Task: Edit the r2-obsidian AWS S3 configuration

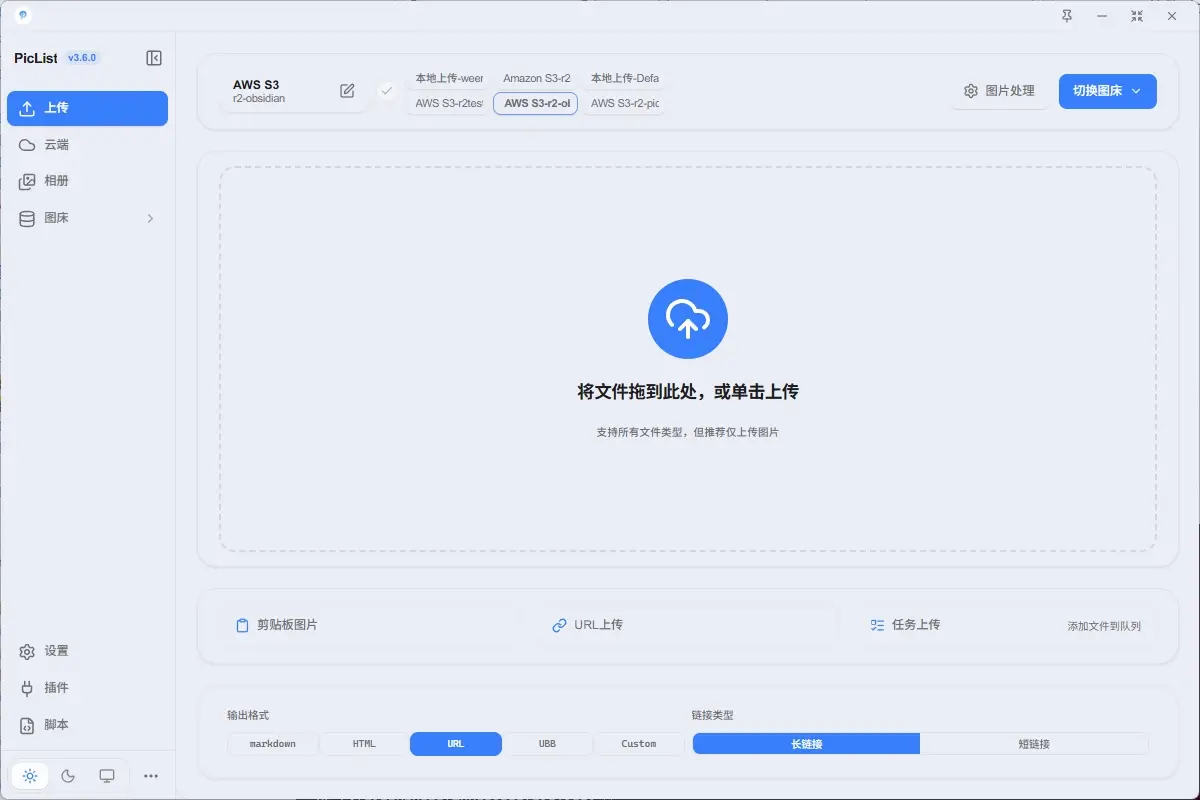Action: tap(347, 91)
